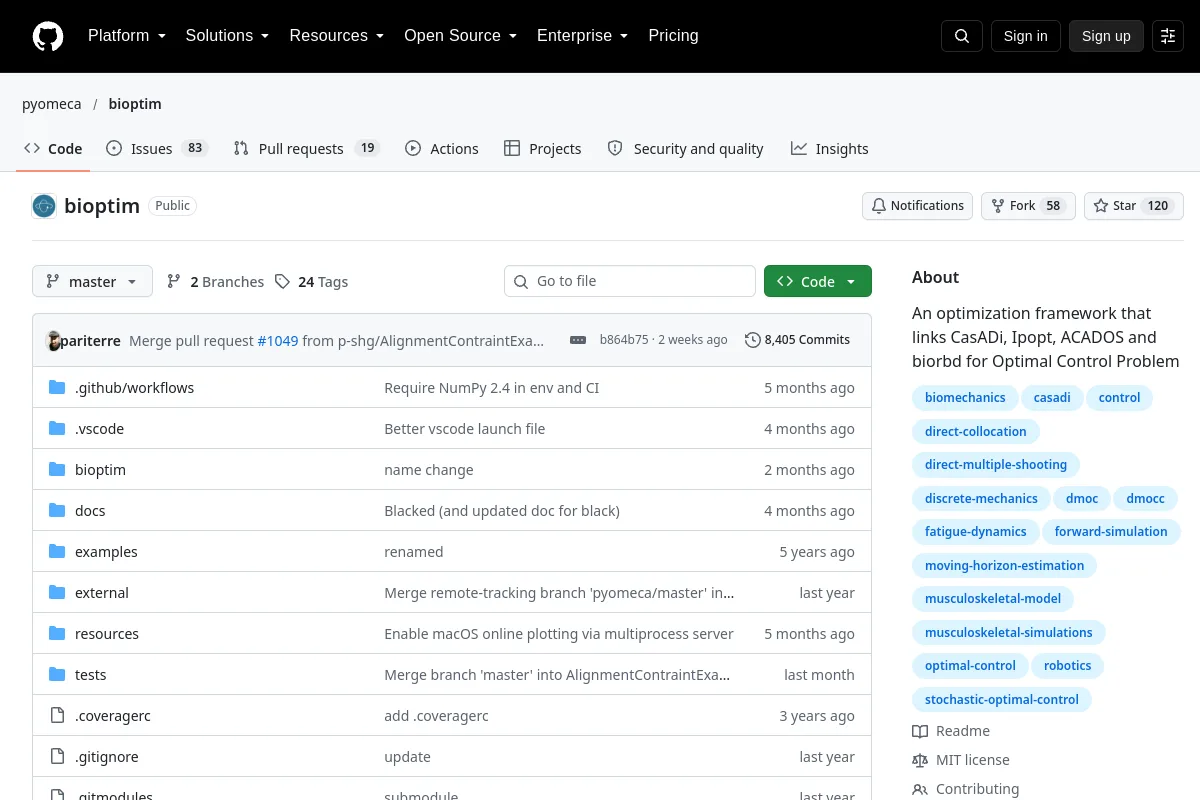Open commit hash b864b75
The height and width of the screenshot is (800, 1200).
pyautogui.click(x=624, y=340)
